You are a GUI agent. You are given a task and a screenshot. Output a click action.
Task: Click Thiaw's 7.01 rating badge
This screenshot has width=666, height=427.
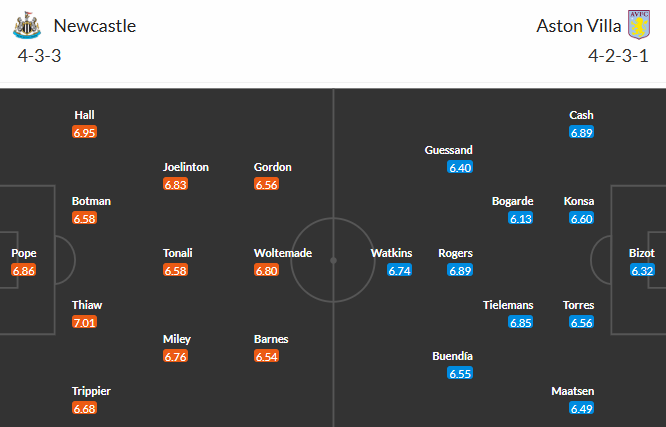pyautogui.click(x=85, y=322)
